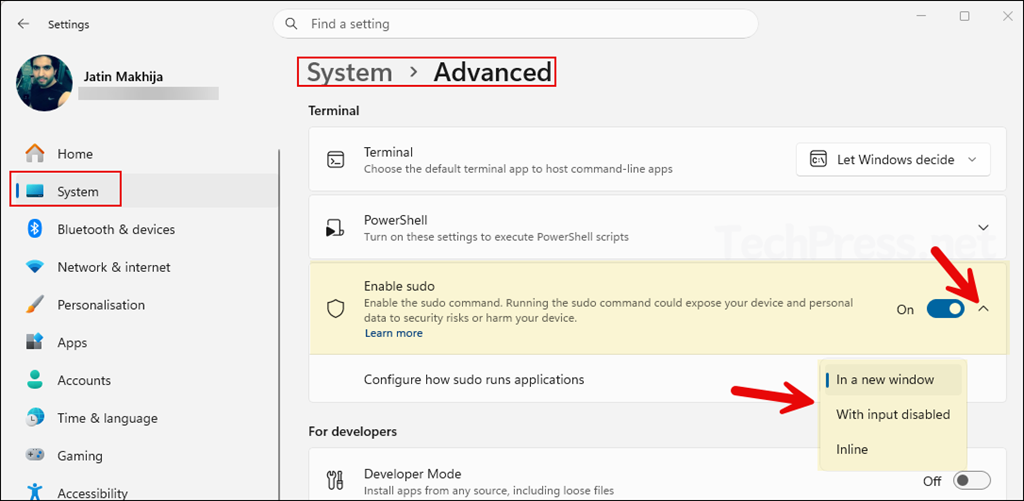This screenshot has height=501, width=1024.
Task: Turn off the Enable sudo toggle
Action: pyautogui.click(x=945, y=309)
